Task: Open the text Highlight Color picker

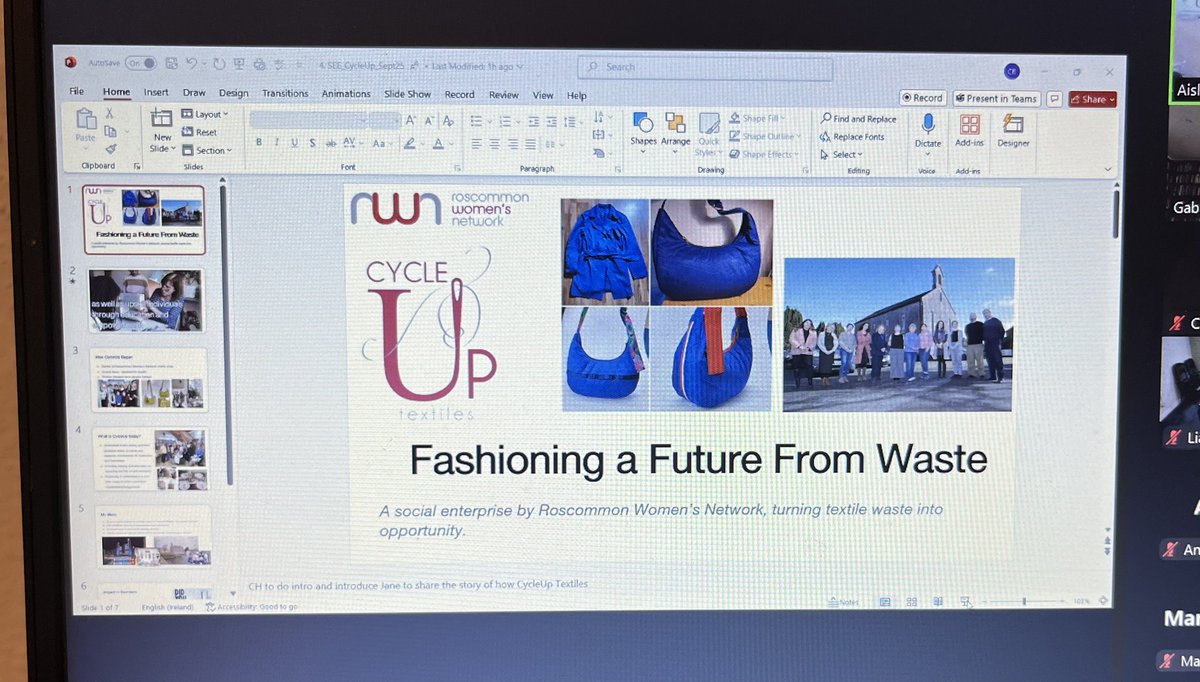Action: [410, 144]
